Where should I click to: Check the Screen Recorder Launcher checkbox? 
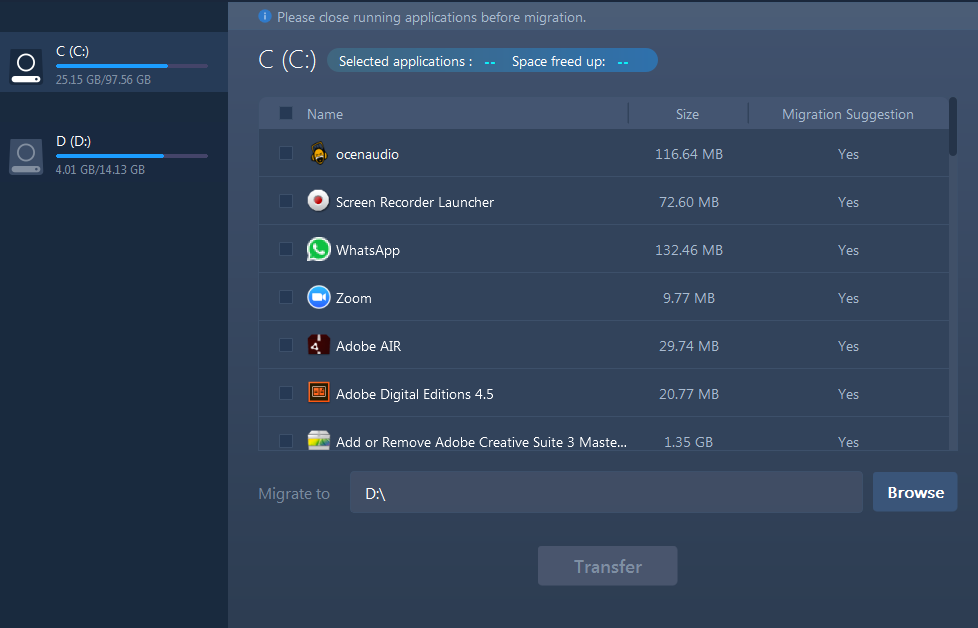click(286, 201)
